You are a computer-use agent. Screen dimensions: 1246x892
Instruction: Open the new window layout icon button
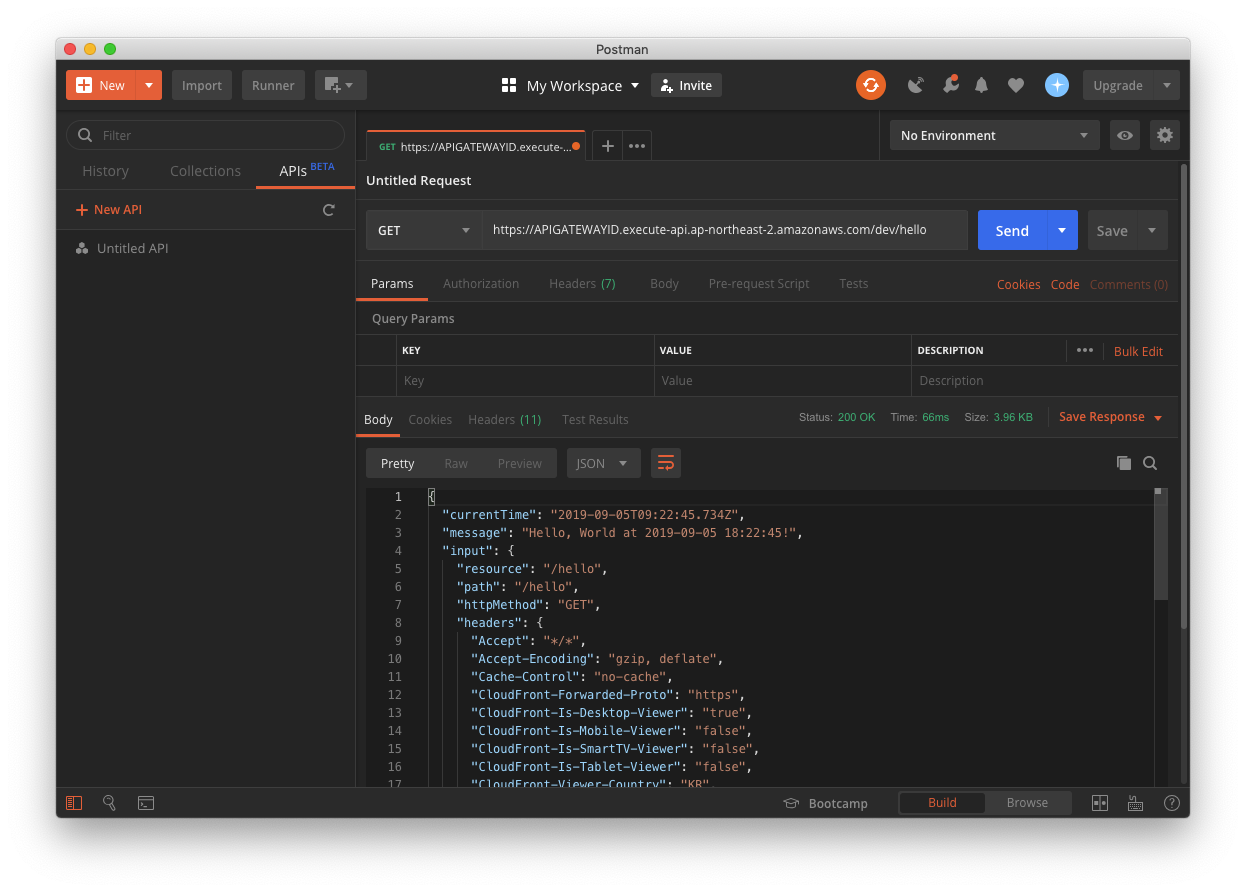[x=341, y=85]
